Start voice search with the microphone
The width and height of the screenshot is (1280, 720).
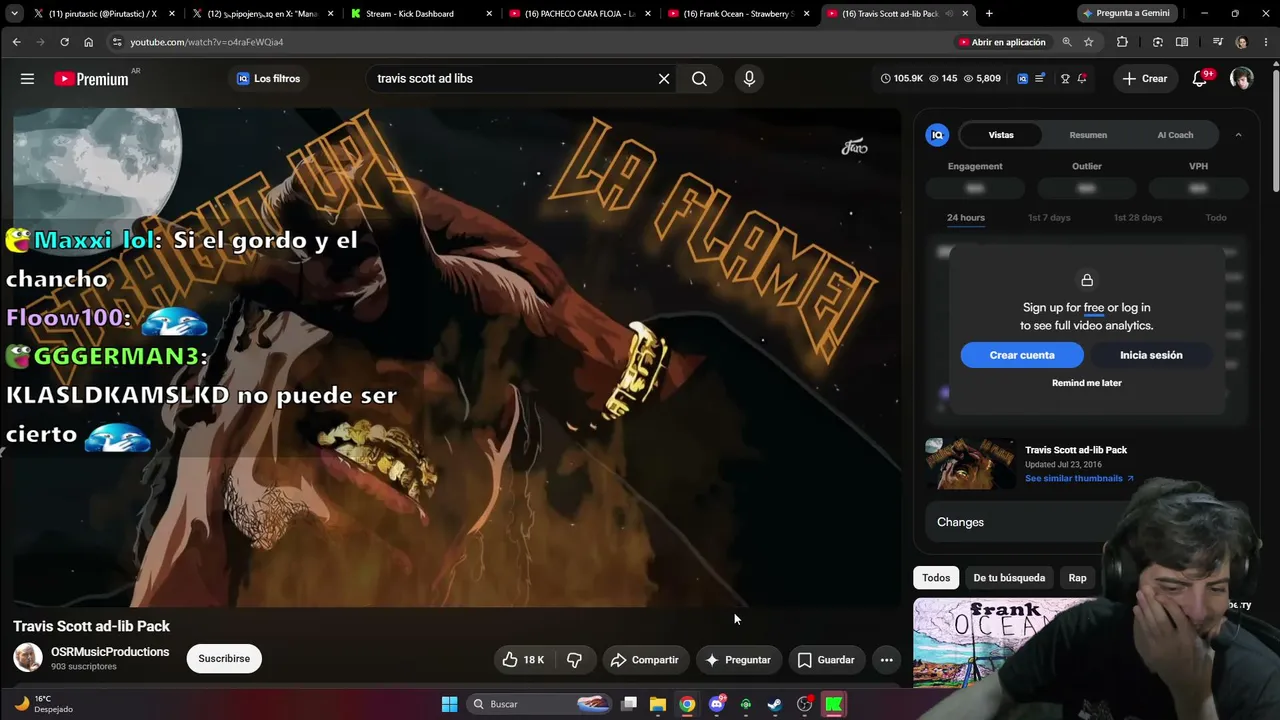[749, 79]
